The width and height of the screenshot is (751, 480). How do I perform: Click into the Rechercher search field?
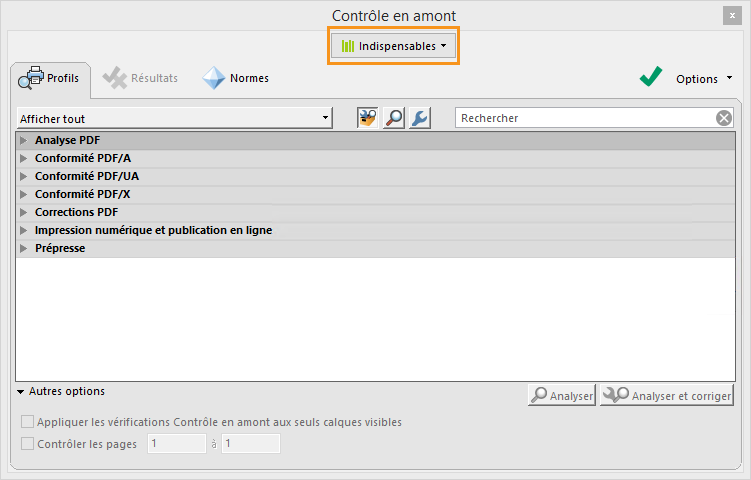(x=585, y=118)
